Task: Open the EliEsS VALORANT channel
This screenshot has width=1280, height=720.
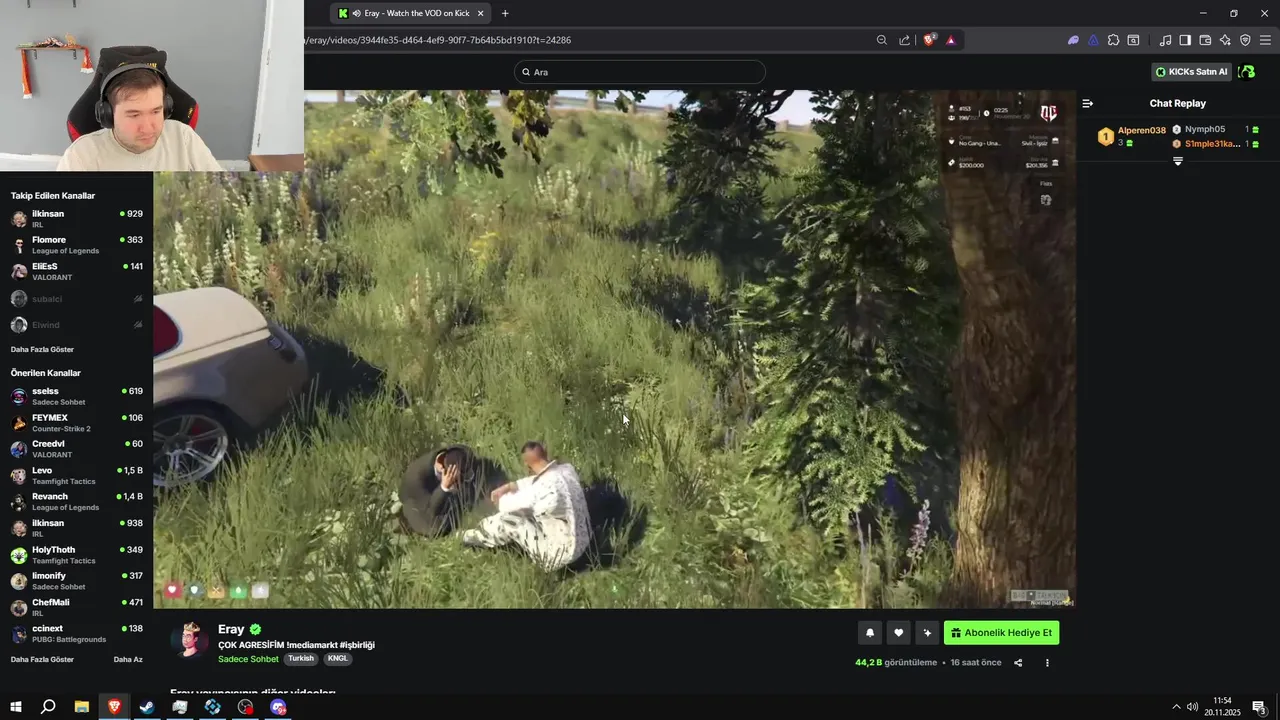Action: pos(77,271)
